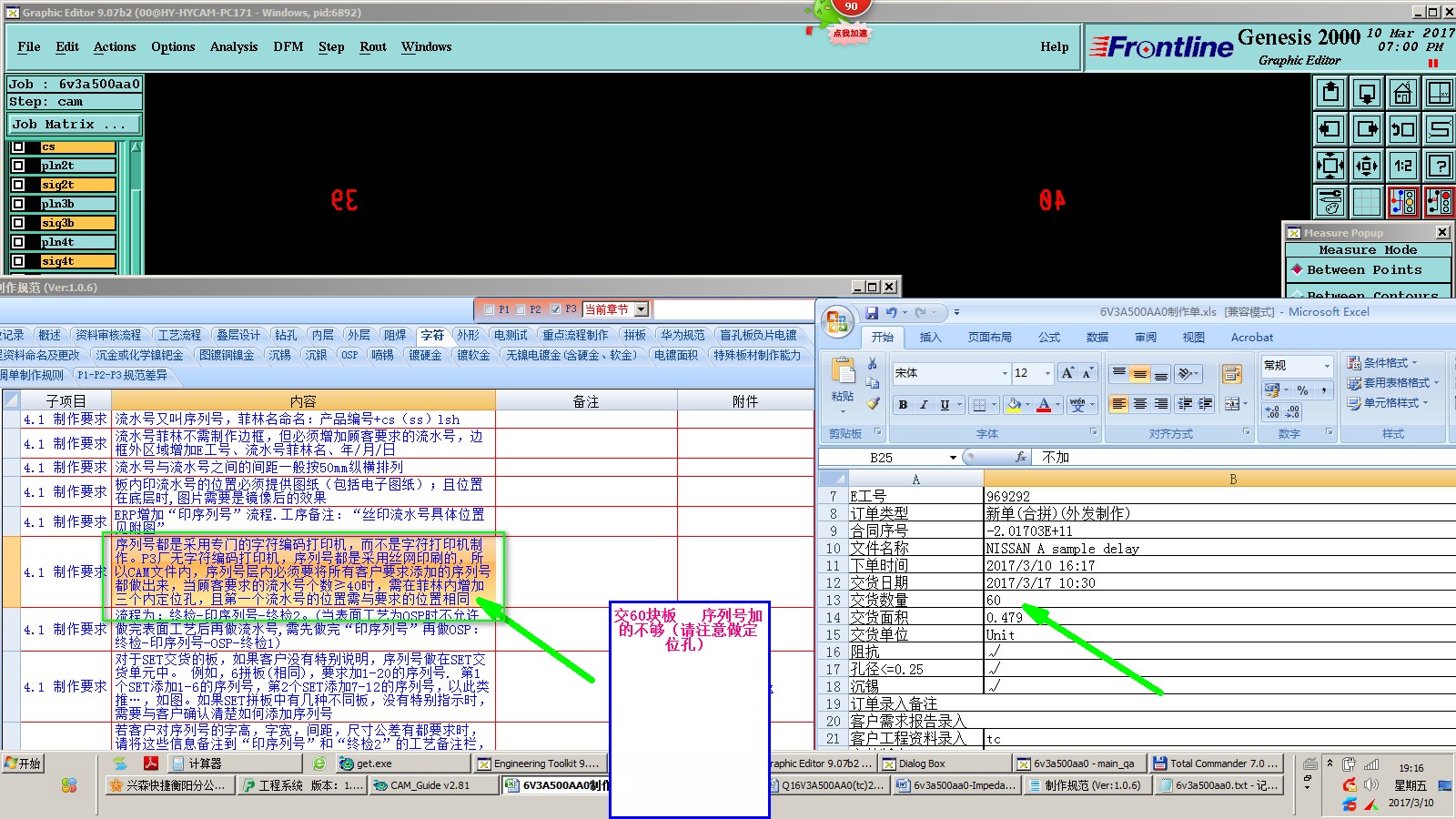Expand the Excel Name Box dropdown
This screenshot has height=819, width=1456.
[x=953, y=458]
